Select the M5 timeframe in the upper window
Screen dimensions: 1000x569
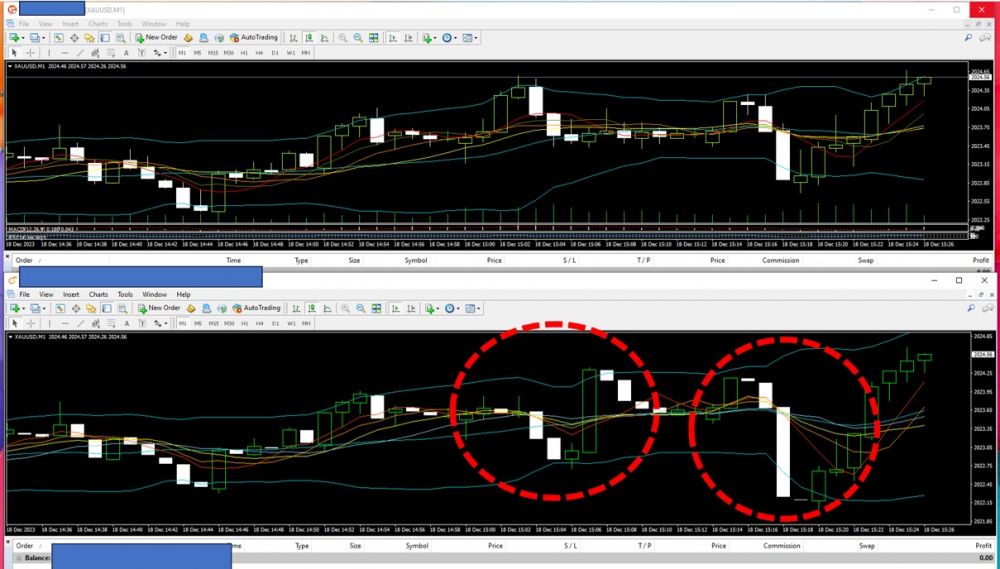click(x=198, y=52)
